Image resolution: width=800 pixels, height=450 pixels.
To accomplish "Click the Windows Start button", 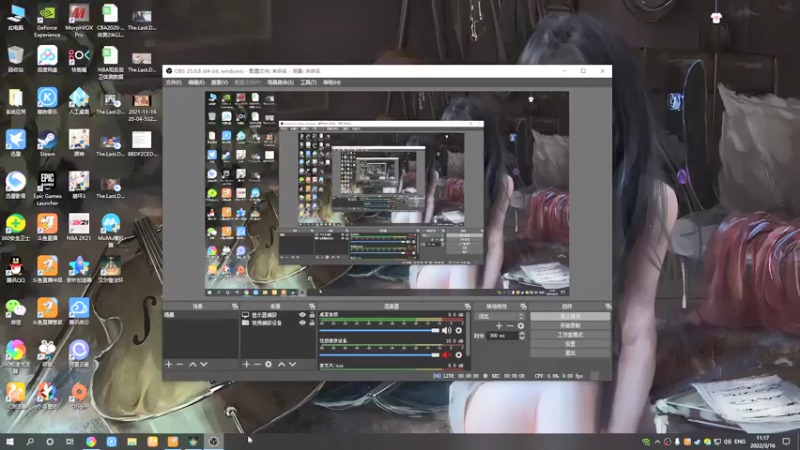I will (x=10, y=441).
